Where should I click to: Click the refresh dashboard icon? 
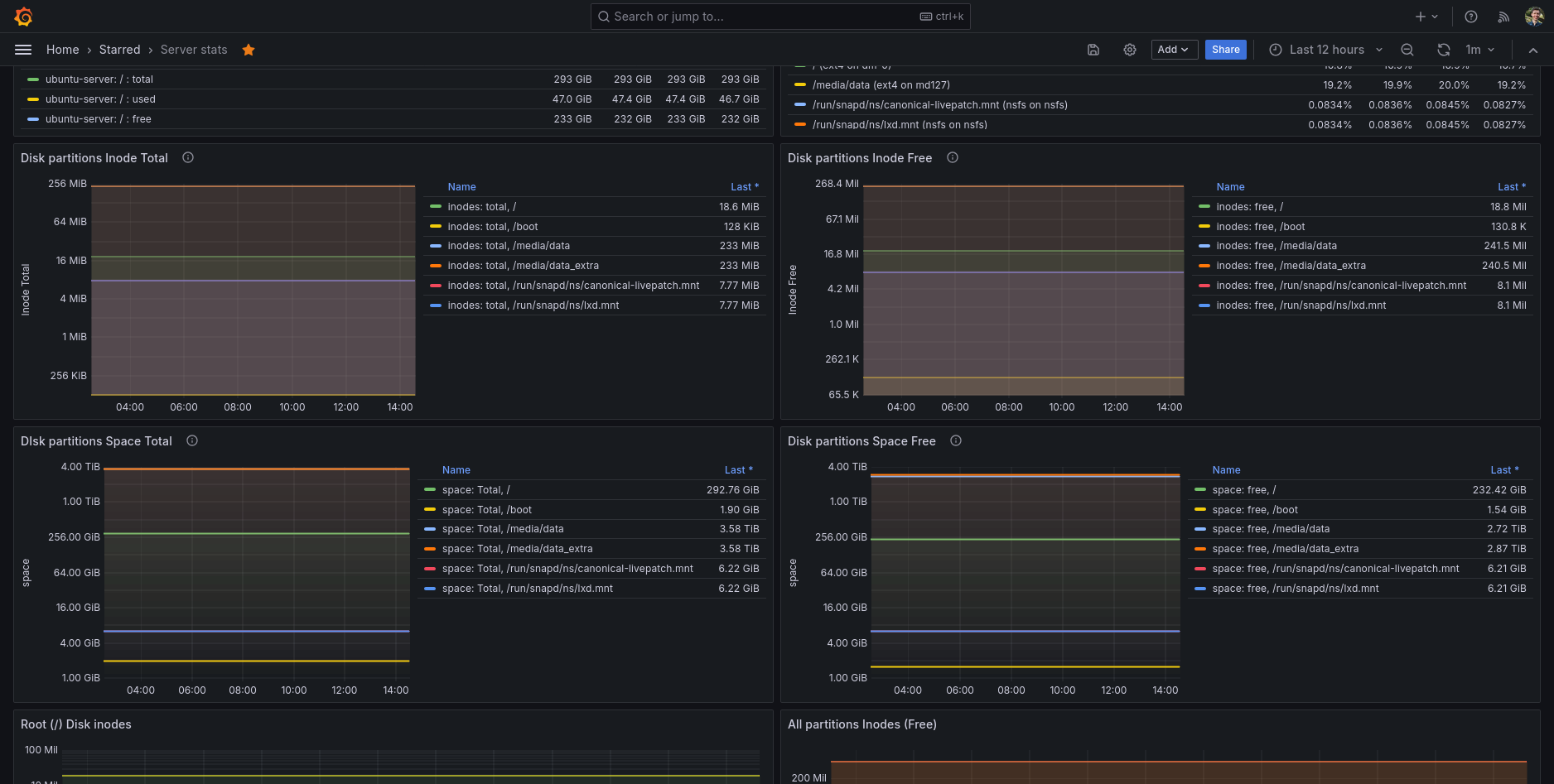1444,50
